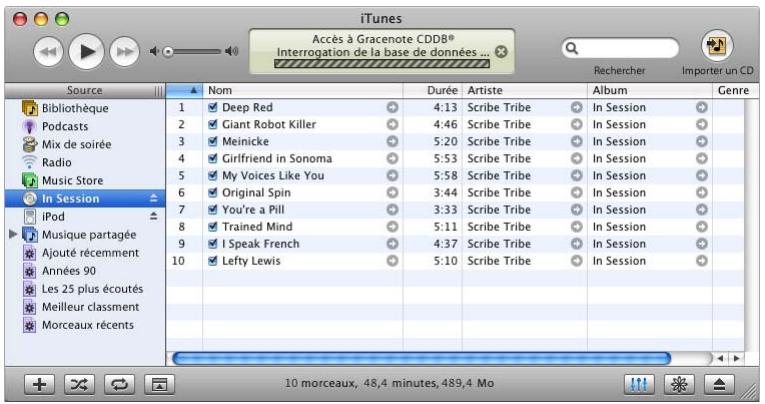The height and width of the screenshot is (404, 765).
Task: Cancel the Gracenote CDDB query
Action: [x=501, y=52]
